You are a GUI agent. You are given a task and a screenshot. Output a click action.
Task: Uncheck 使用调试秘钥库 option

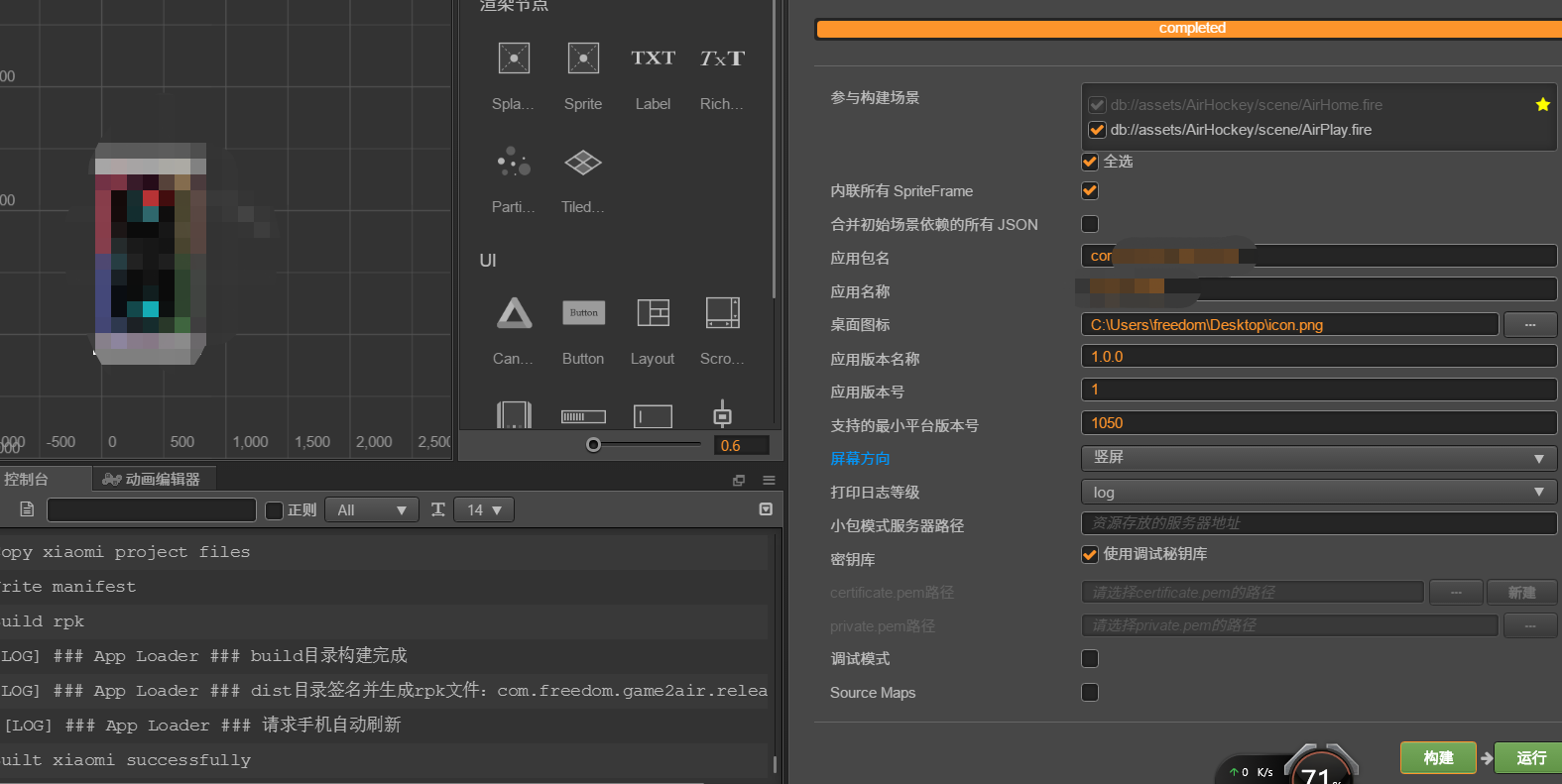(x=1090, y=554)
